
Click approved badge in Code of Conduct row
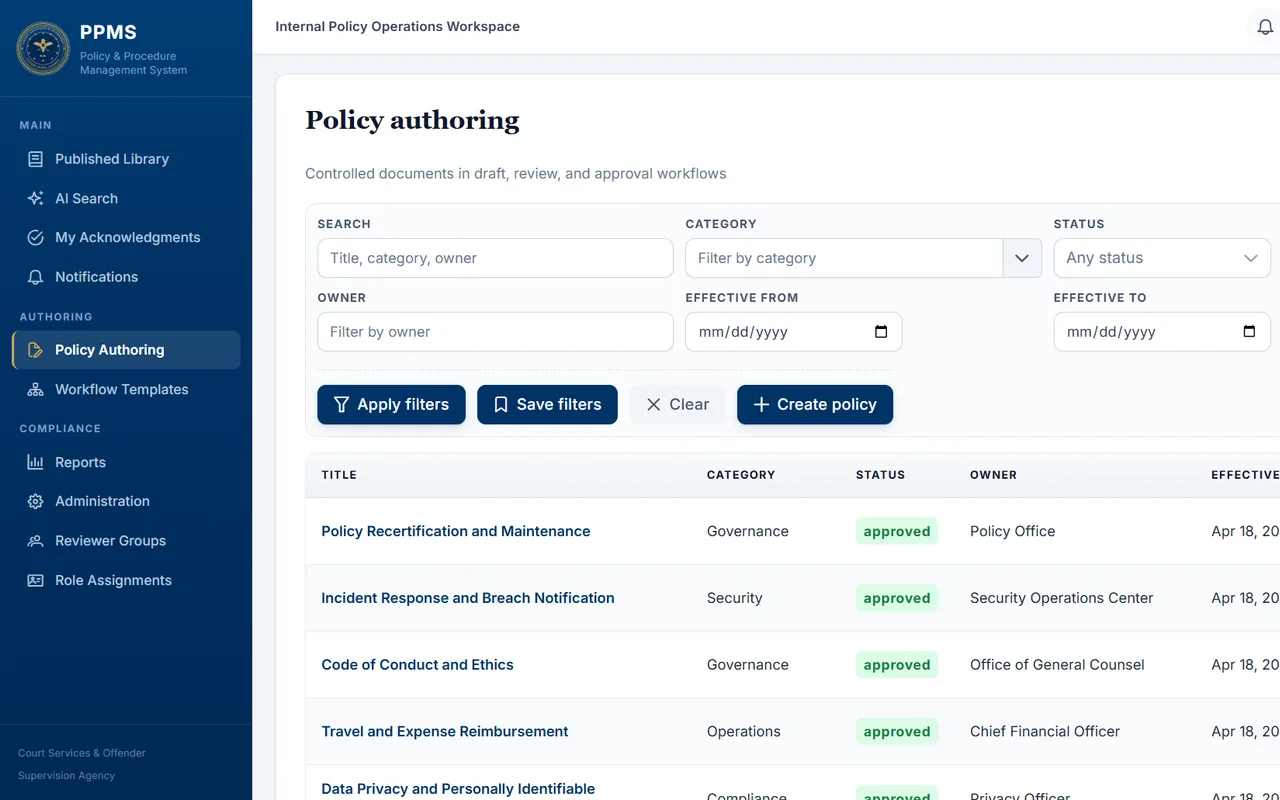897,665
